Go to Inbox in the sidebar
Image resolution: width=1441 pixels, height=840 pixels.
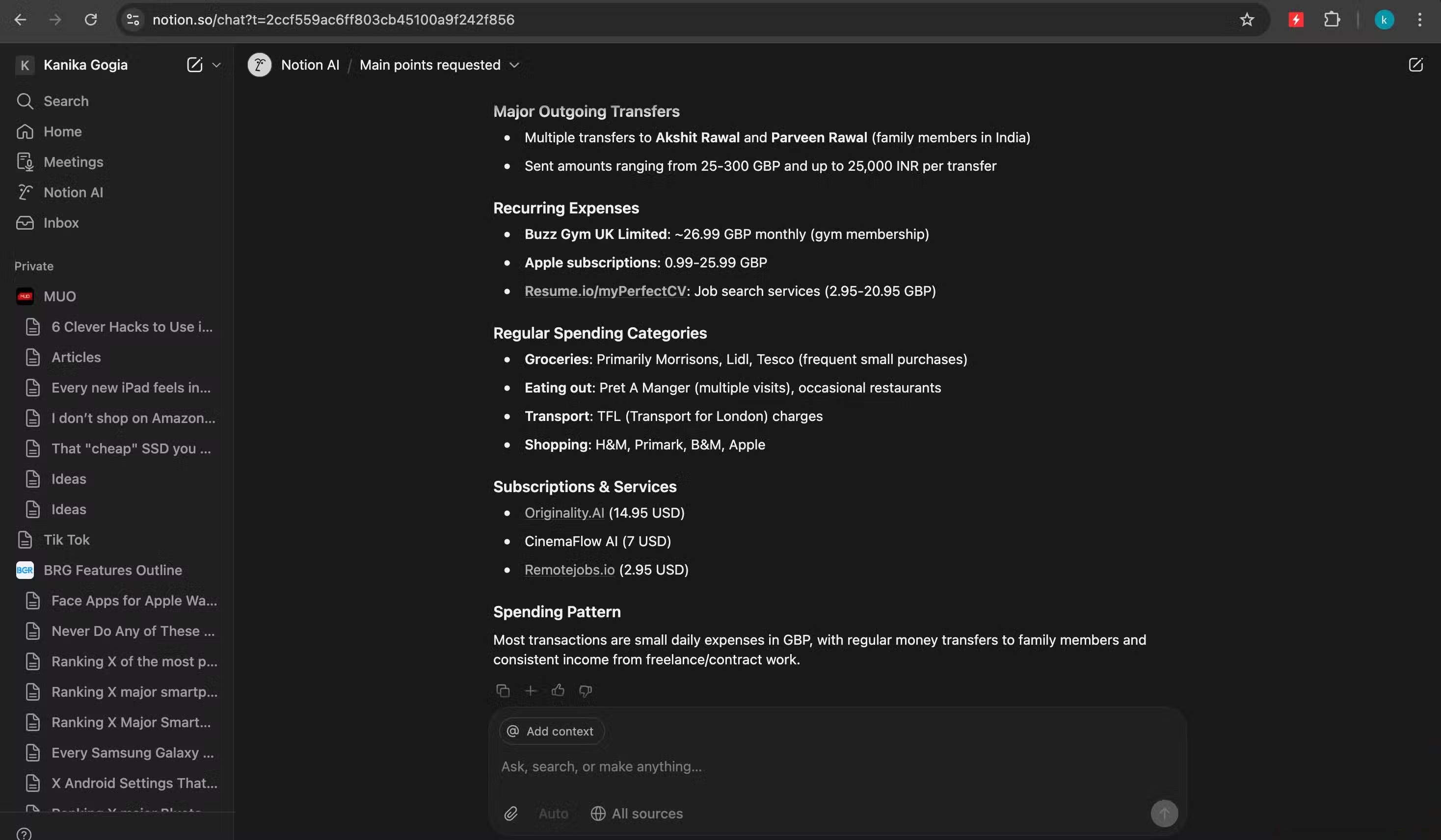click(x=61, y=223)
